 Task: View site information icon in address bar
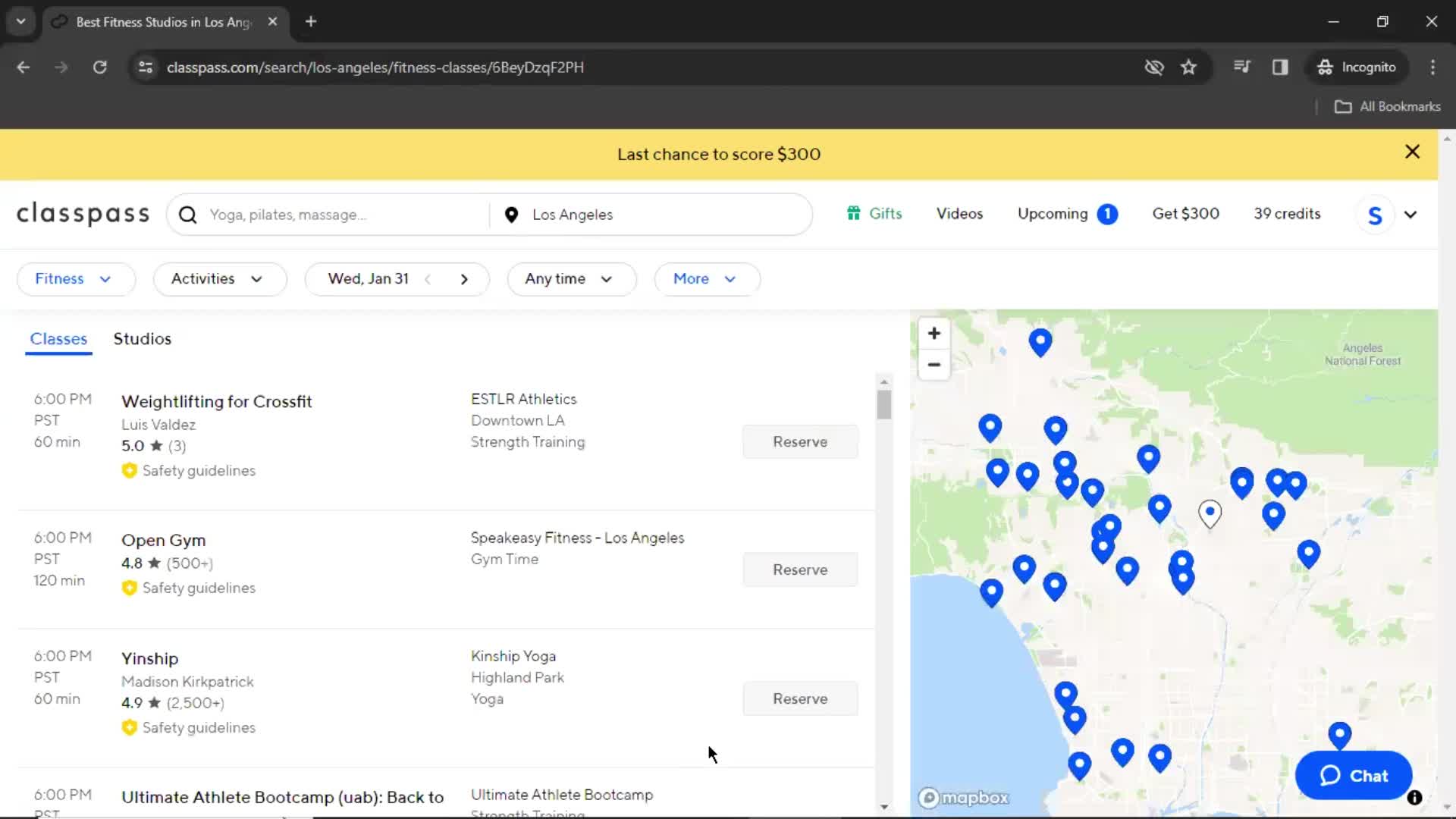click(146, 67)
